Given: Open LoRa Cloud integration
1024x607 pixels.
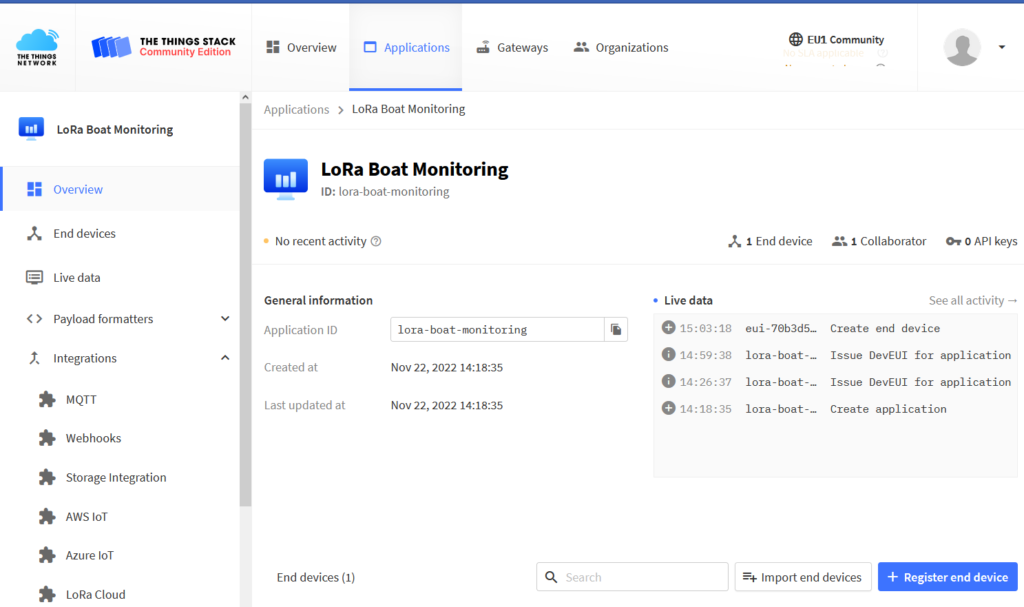Looking at the screenshot, I should pyautogui.click(x=95, y=594).
